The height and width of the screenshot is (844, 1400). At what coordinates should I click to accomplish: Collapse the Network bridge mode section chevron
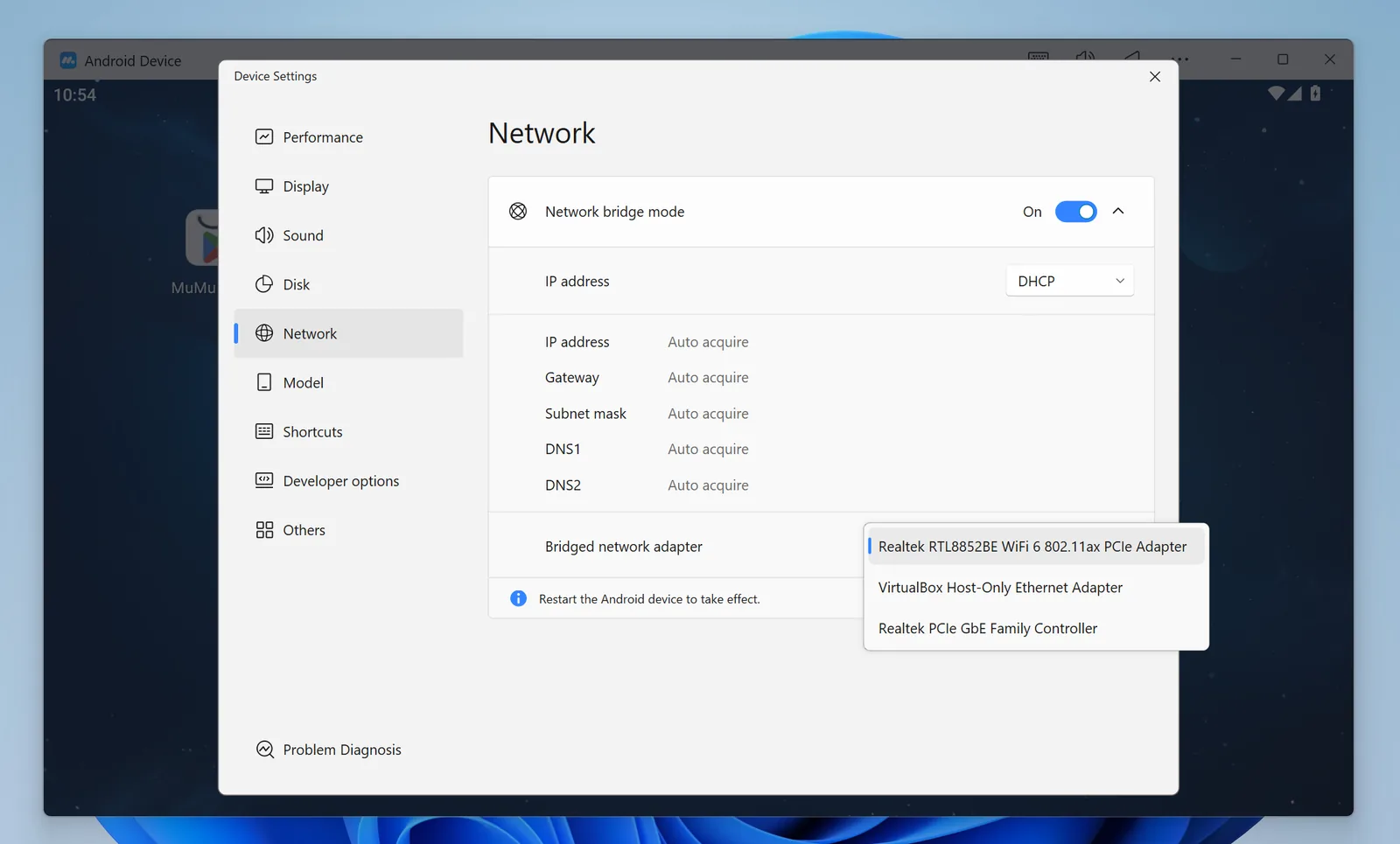[x=1118, y=212]
